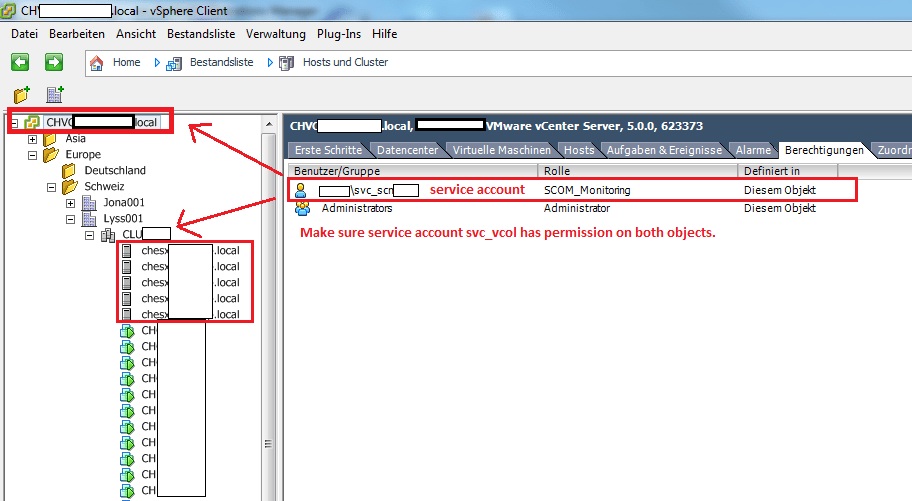912x501 pixels.
Task: Click the Jona001 datacenter icon
Action: pos(89,203)
